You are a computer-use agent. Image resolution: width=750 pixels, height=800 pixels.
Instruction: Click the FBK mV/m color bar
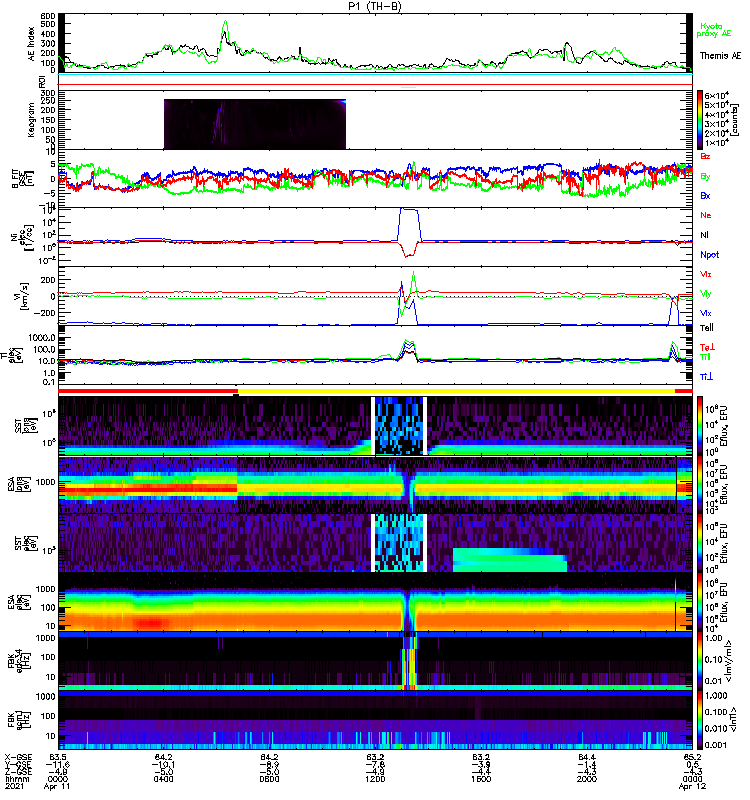[x=700, y=661]
